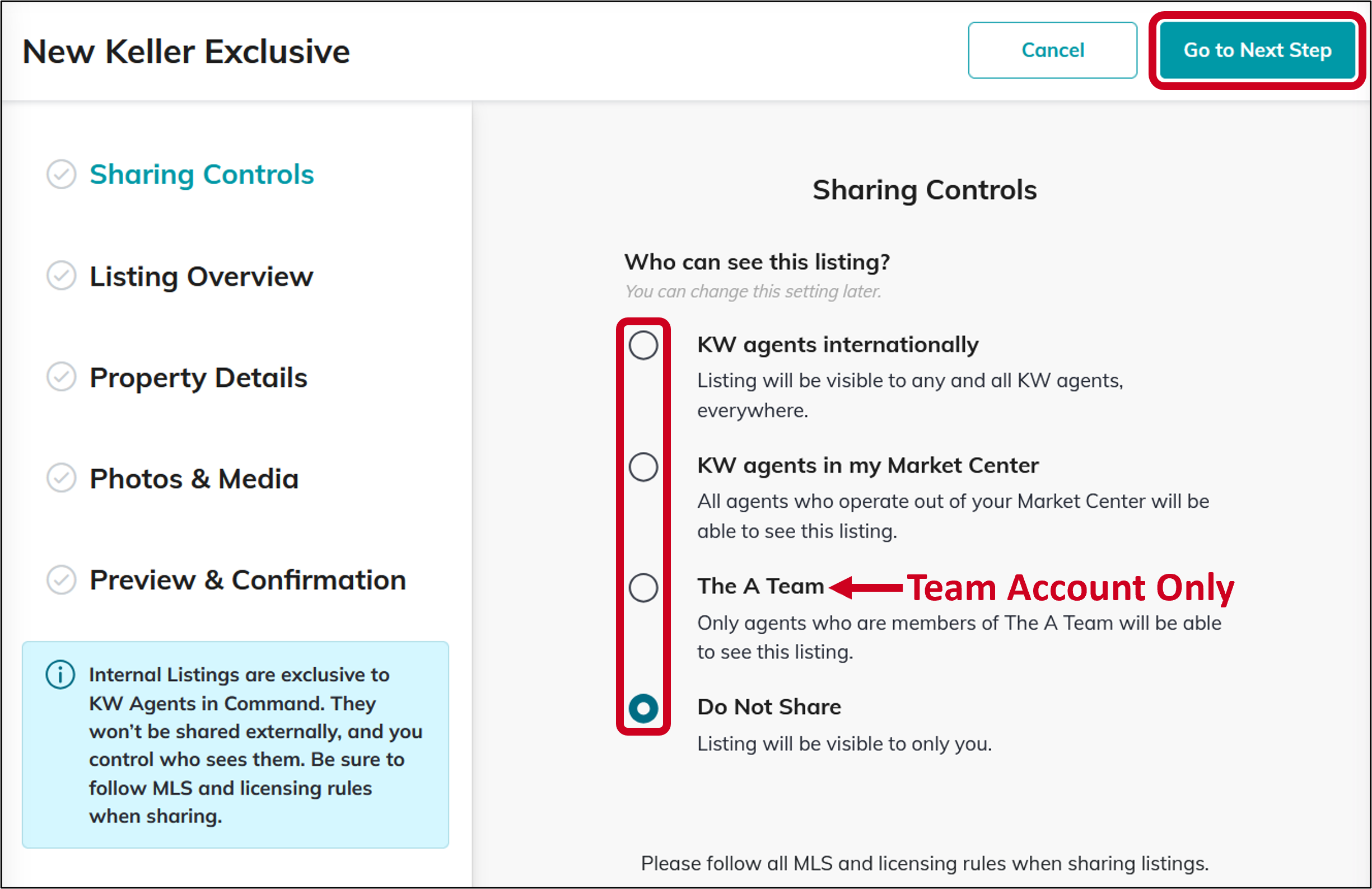Open the Property Details step
The height and width of the screenshot is (889, 1372).
pos(198,378)
